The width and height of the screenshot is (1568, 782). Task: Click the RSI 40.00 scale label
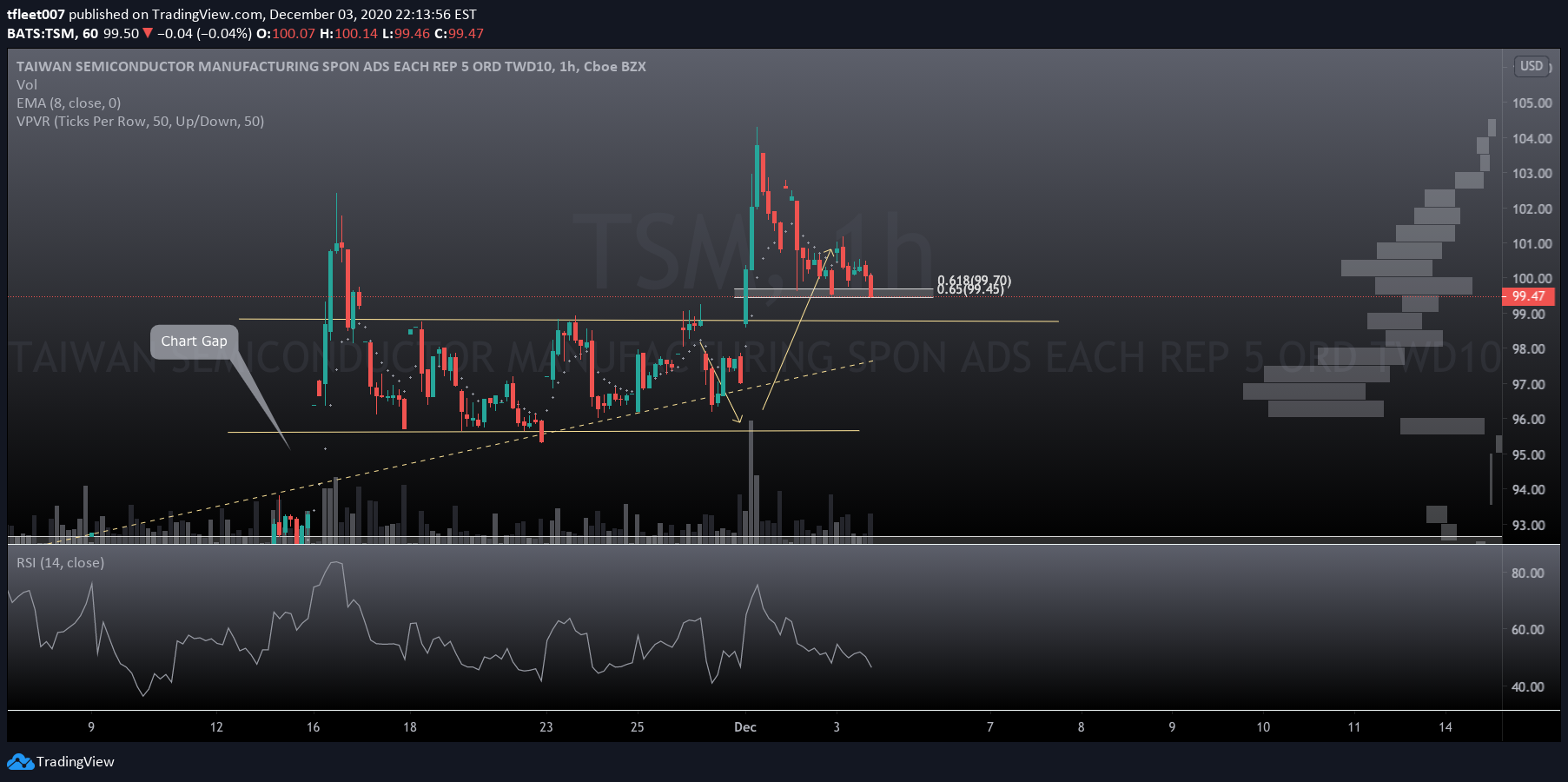pos(1528,686)
